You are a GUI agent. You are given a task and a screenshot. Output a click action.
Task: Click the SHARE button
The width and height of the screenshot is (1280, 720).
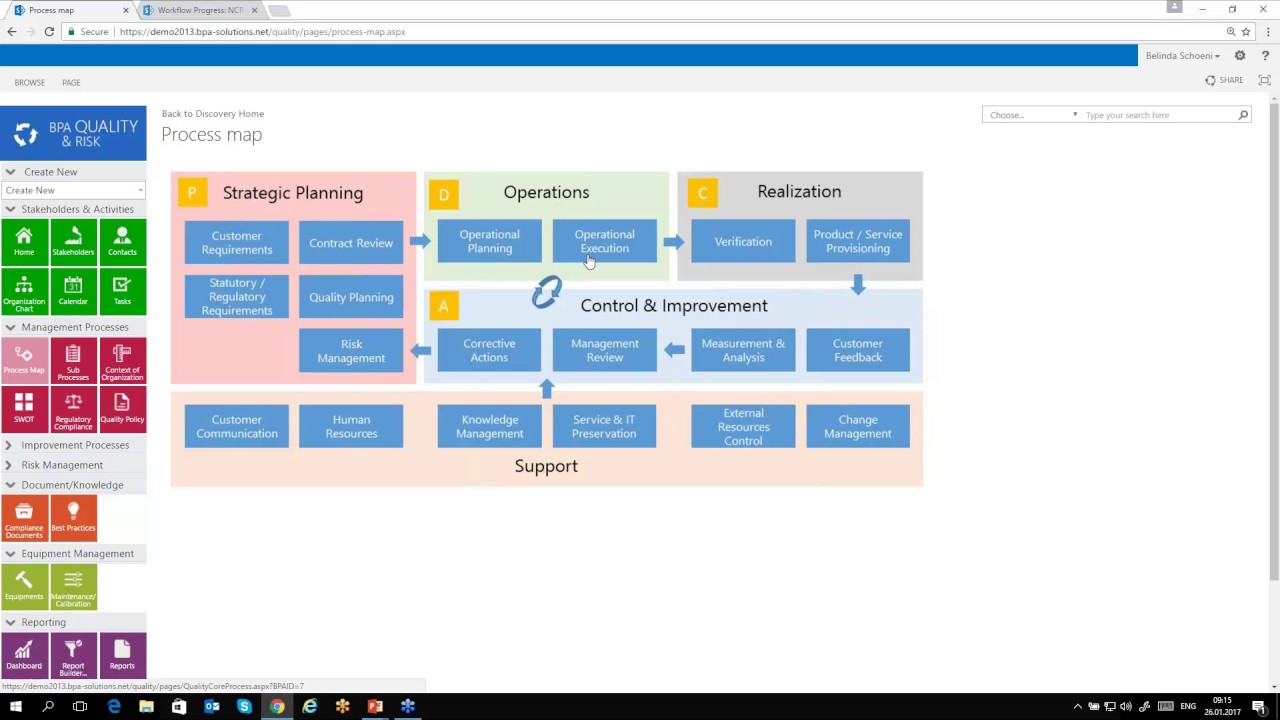pyautogui.click(x=1224, y=80)
